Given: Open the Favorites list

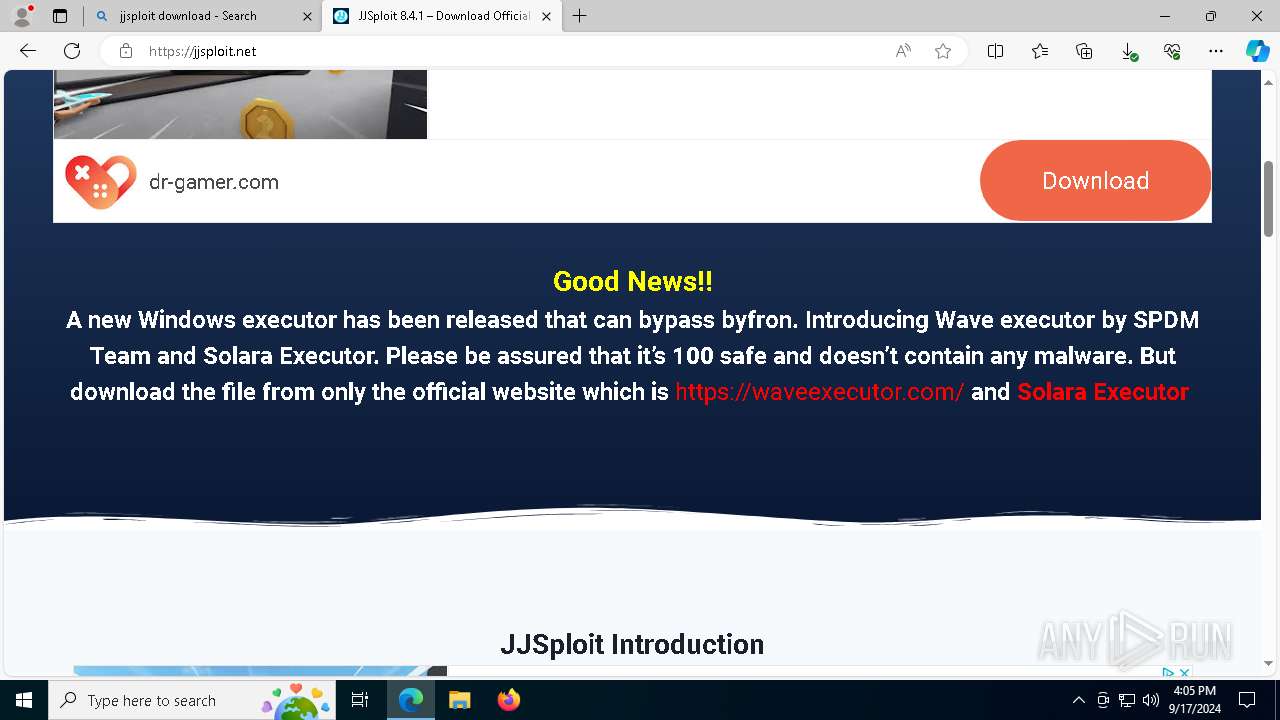Looking at the screenshot, I should tap(1040, 51).
